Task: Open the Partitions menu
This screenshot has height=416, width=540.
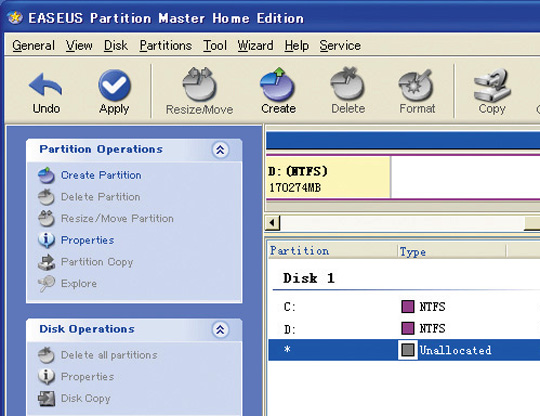Action: [x=166, y=45]
